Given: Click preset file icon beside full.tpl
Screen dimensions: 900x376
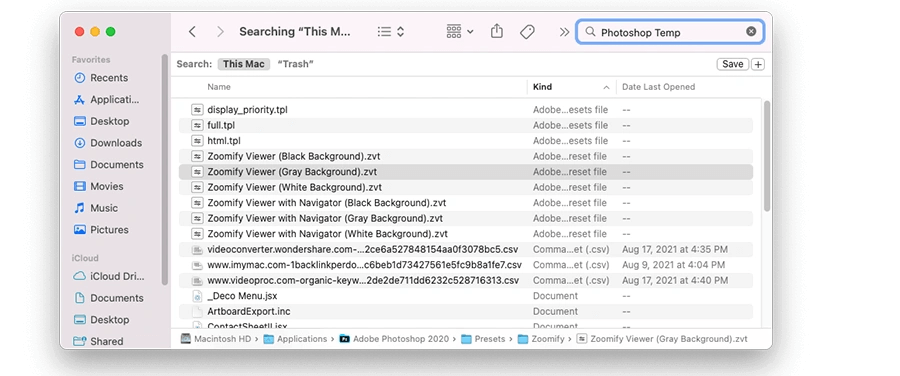Looking at the screenshot, I should 197,125.
